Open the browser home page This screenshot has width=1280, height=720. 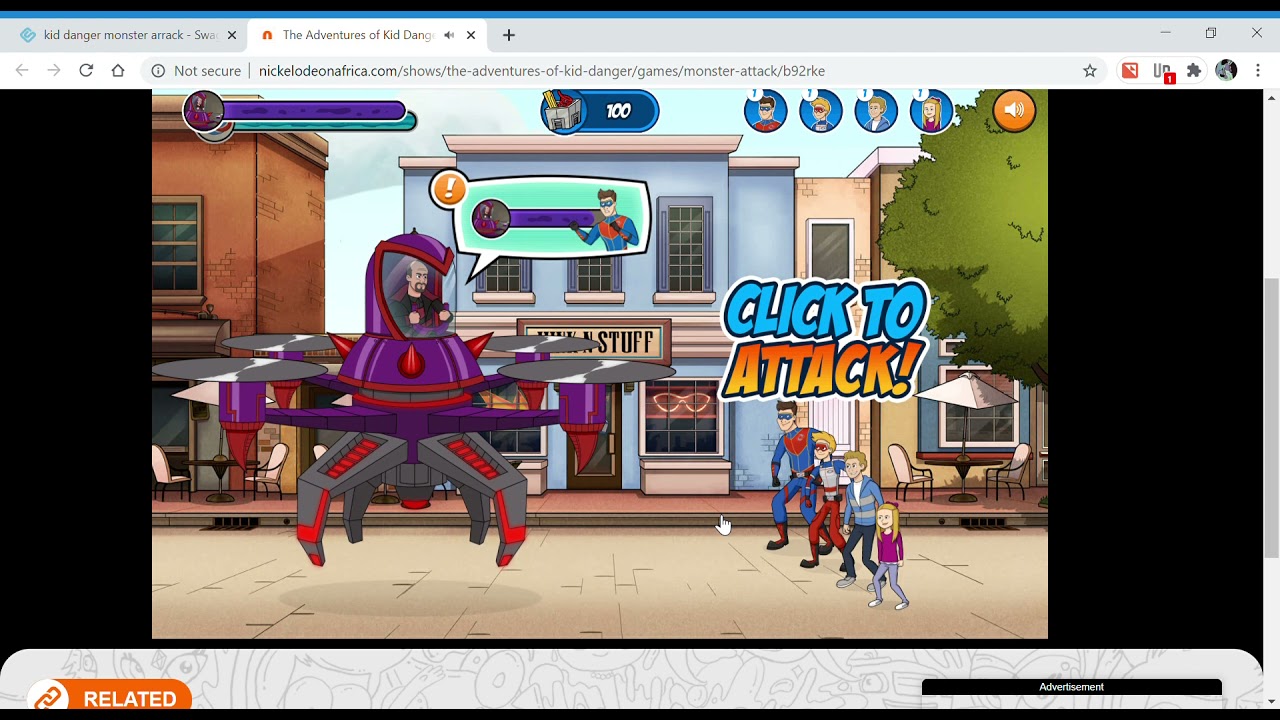(x=118, y=71)
